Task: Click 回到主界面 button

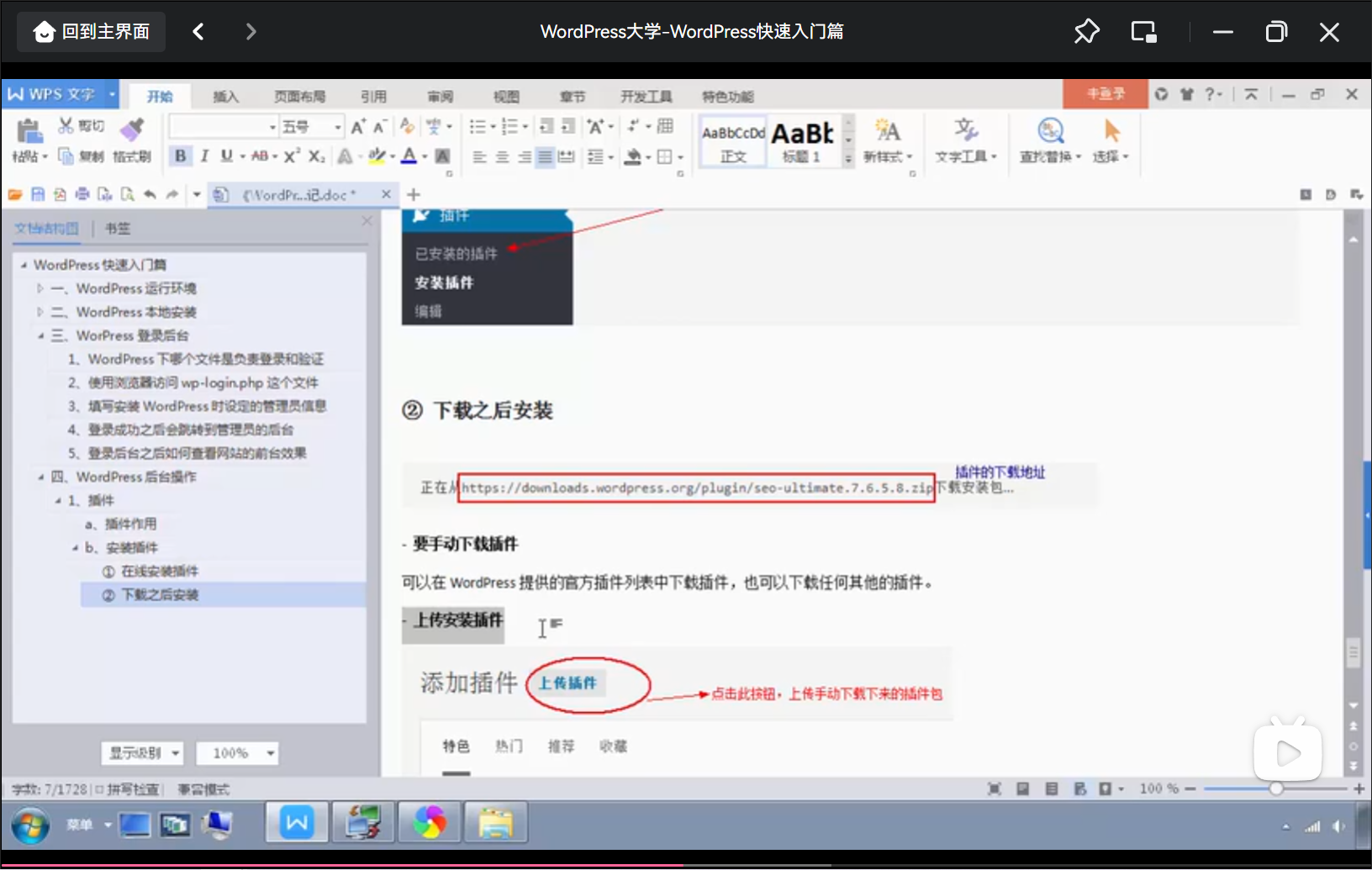Action: pyautogui.click(x=92, y=32)
